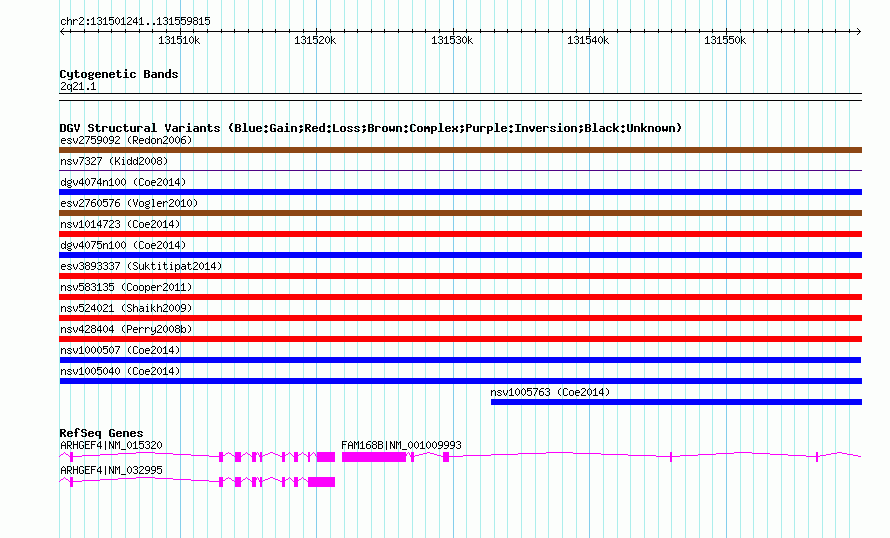Click the RefSeq Genes track title

101,433
